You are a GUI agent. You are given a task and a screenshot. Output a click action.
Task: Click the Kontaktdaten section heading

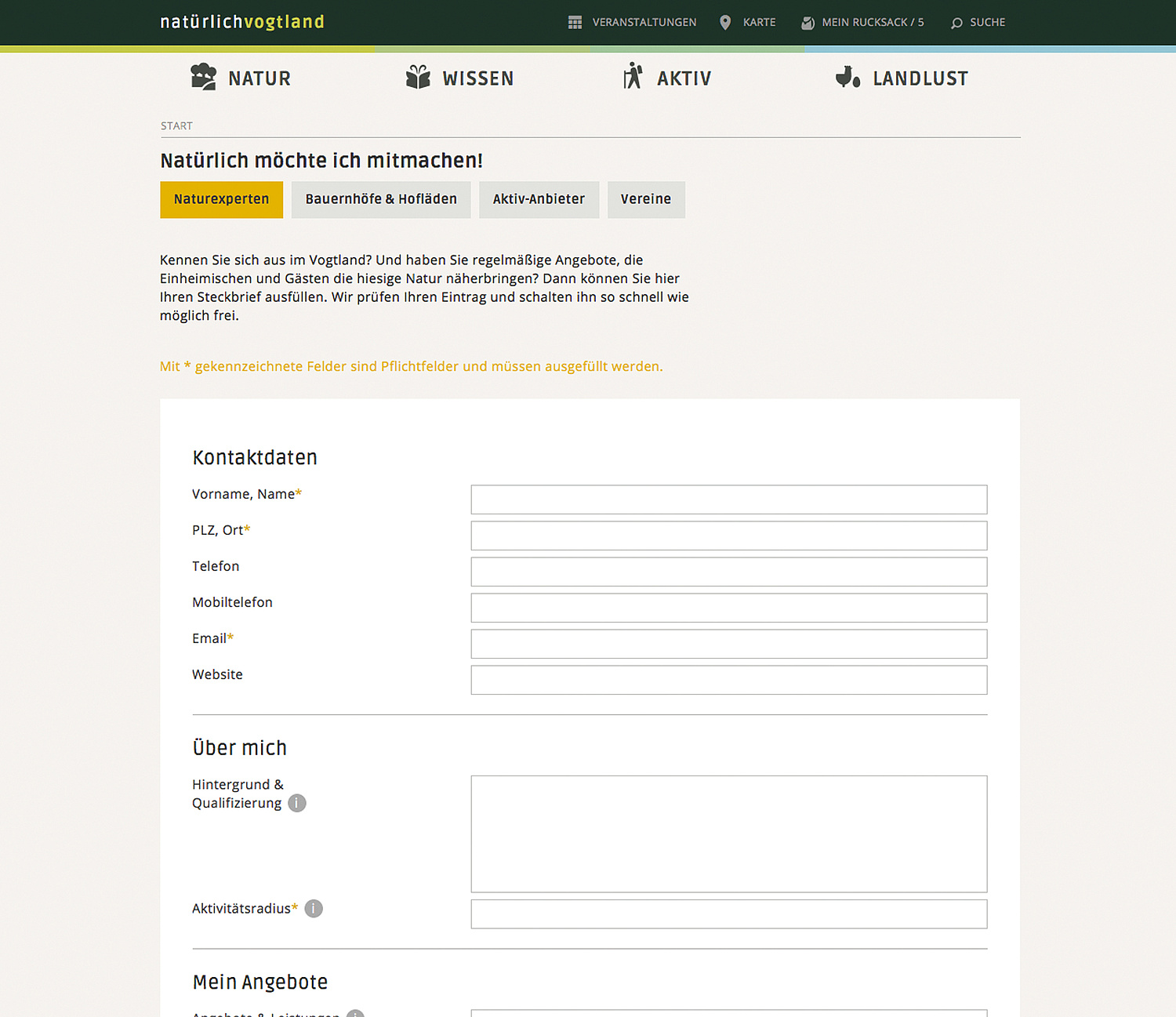tap(255, 458)
